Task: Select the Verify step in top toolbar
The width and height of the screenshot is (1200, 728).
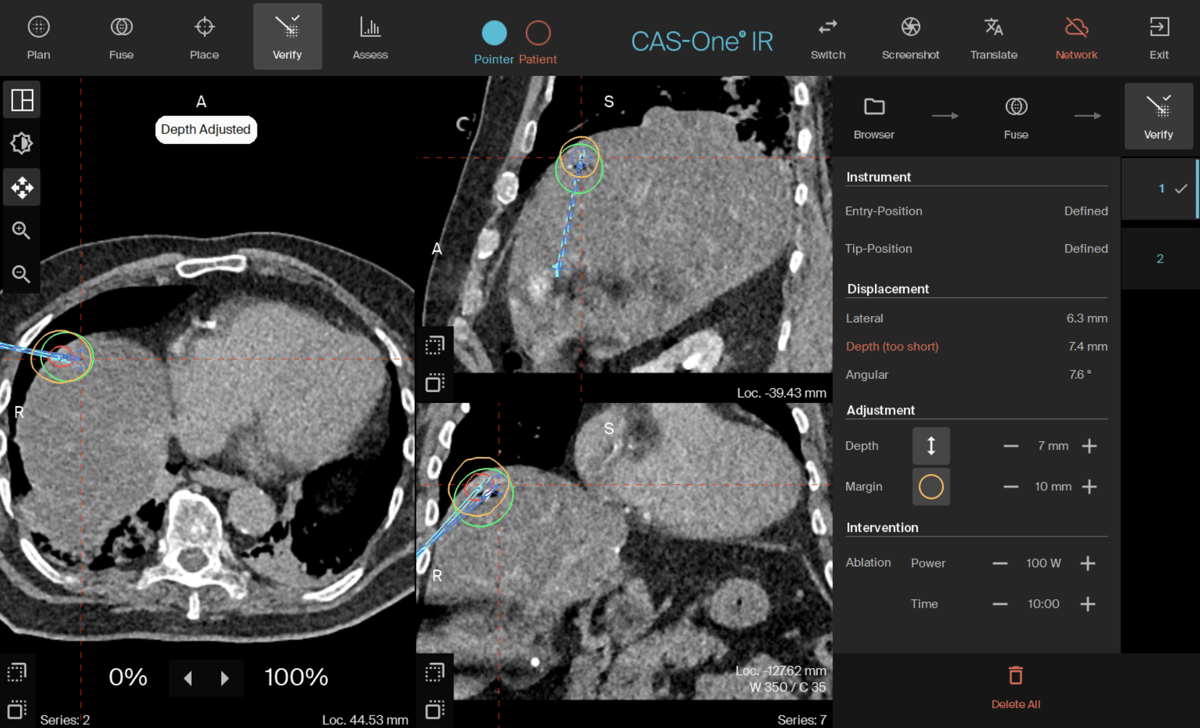Action: (287, 37)
